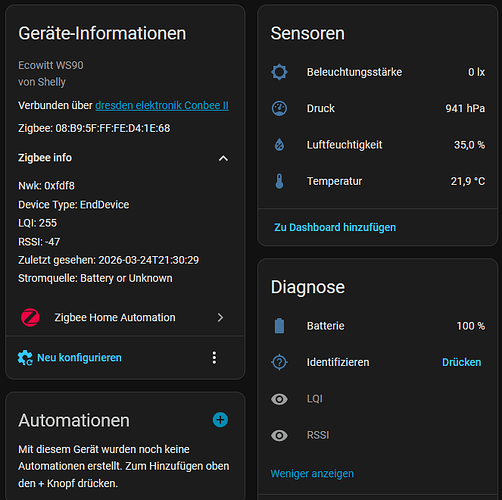Click the Automationen card heading

click(x=74, y=420)
